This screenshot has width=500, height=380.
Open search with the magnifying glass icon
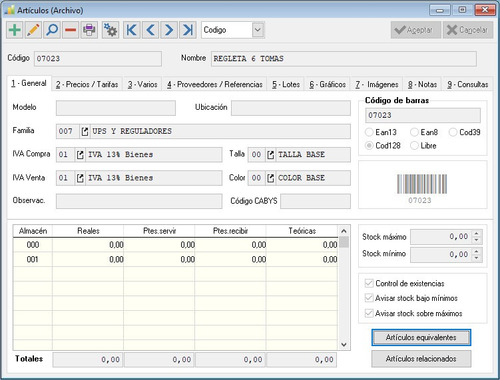52,30
